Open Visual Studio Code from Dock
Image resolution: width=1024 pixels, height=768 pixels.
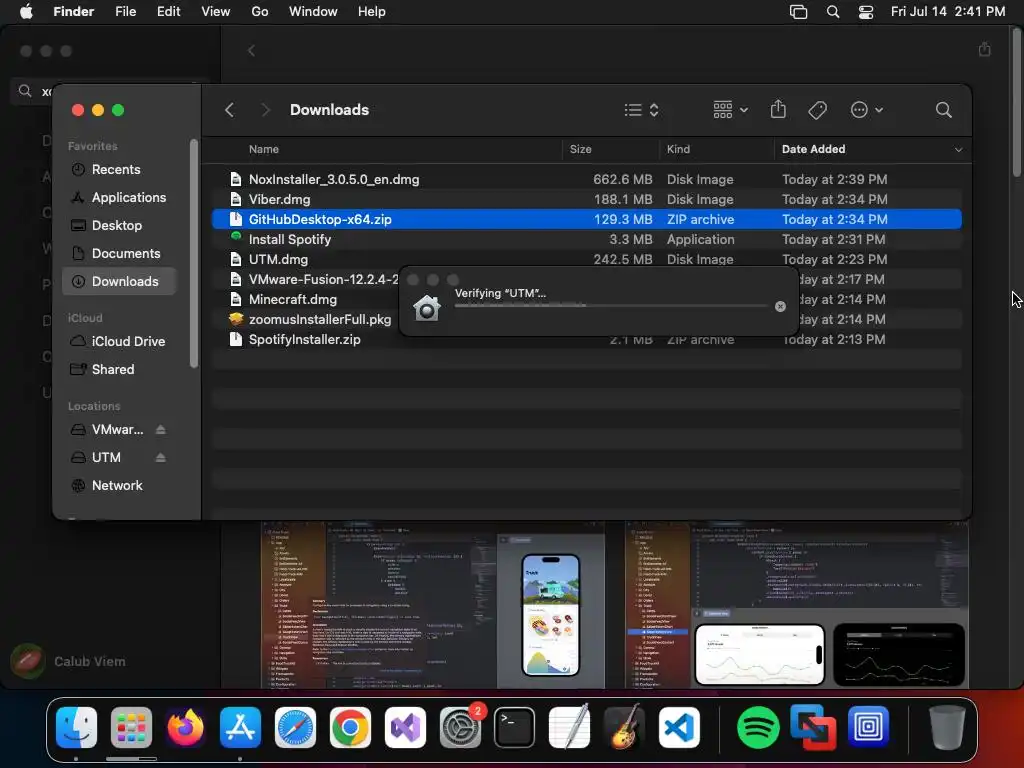679,727
